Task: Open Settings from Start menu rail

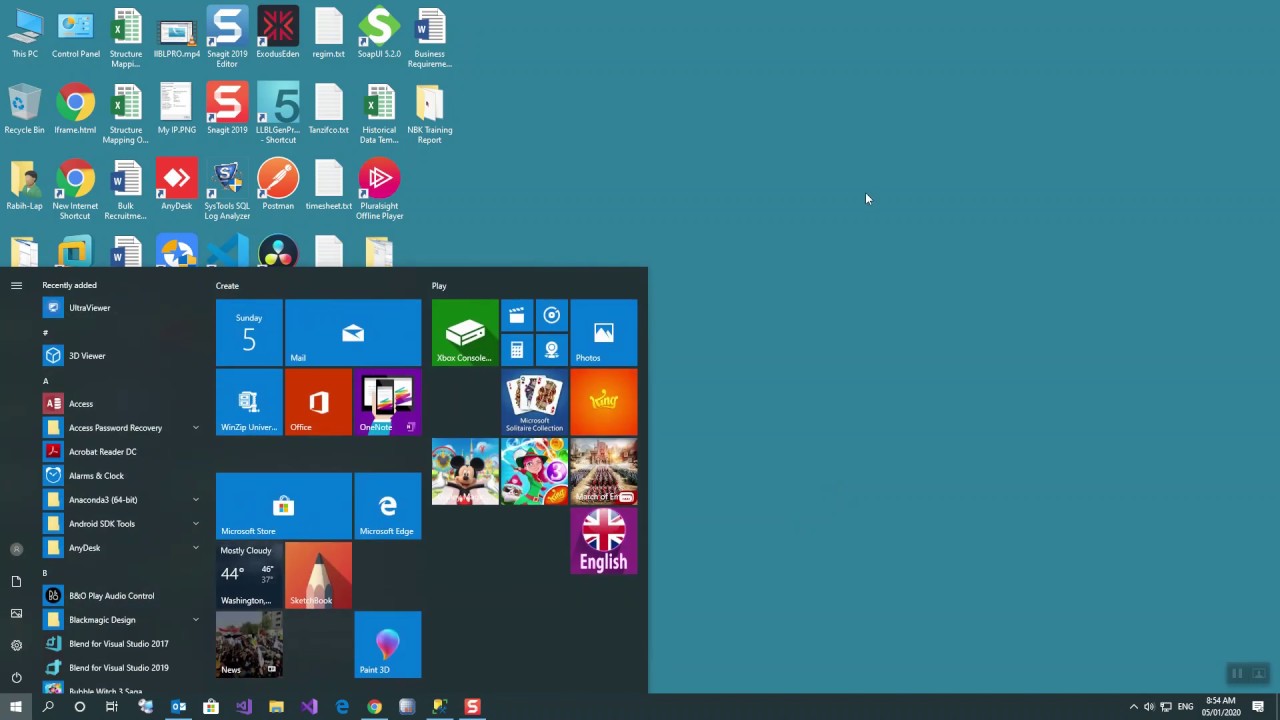Action: [x=16, y=645]
